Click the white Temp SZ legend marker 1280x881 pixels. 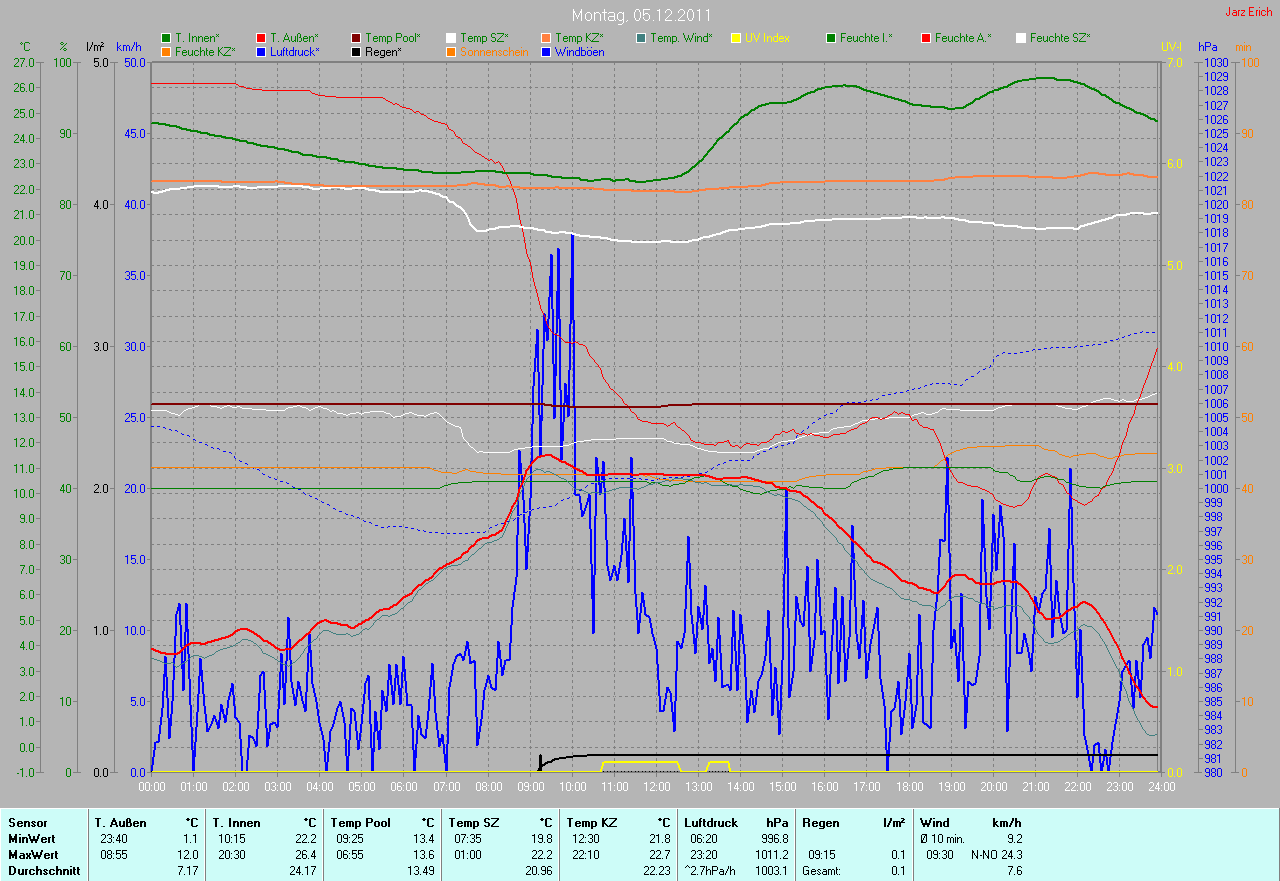click(451, 38)
